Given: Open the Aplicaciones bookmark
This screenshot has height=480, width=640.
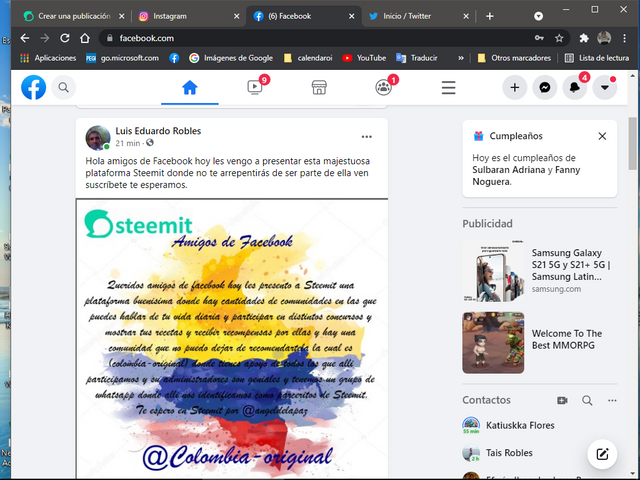Looking at the screenshot, I should point(48,58).
